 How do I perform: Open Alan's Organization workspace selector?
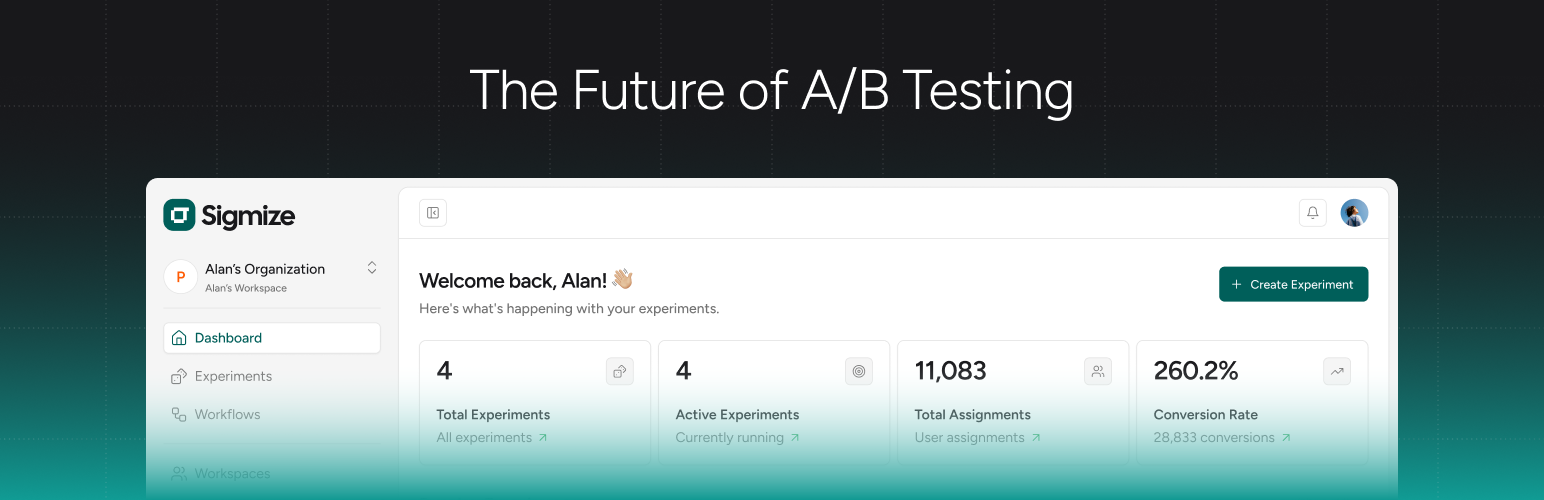[265, 277]
